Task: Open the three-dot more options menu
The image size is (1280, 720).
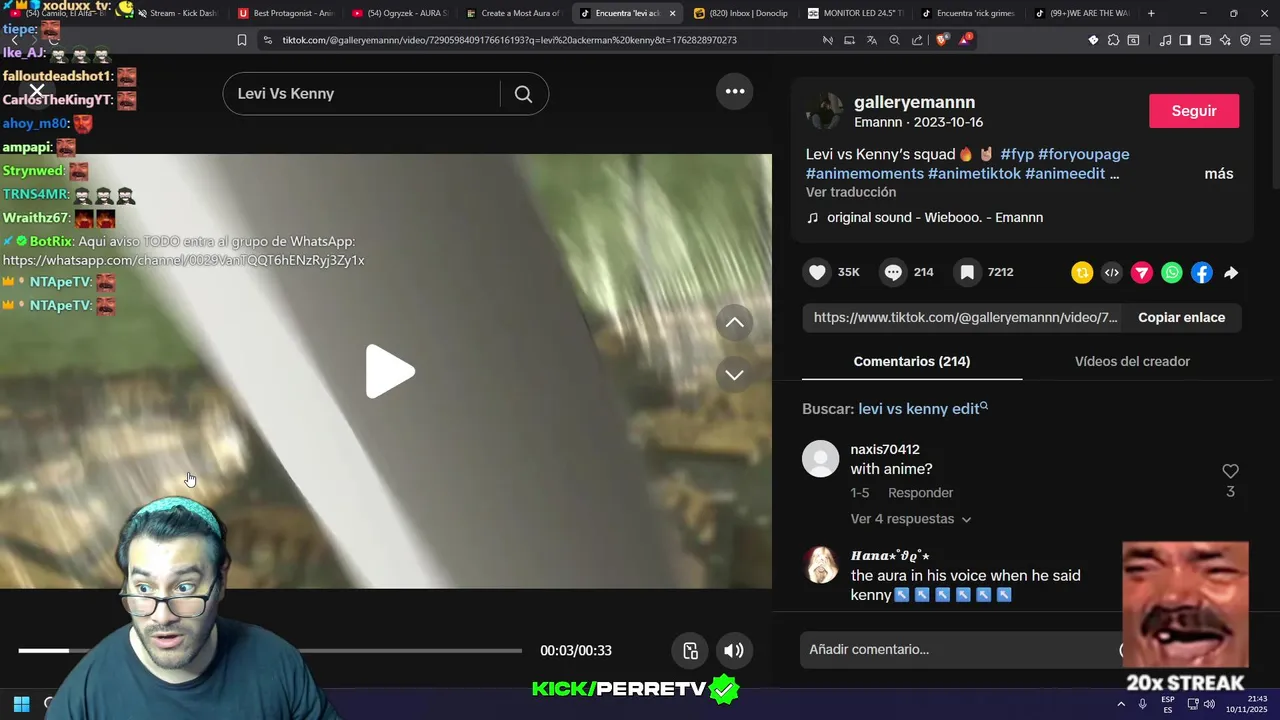Action: coord(735,91)
